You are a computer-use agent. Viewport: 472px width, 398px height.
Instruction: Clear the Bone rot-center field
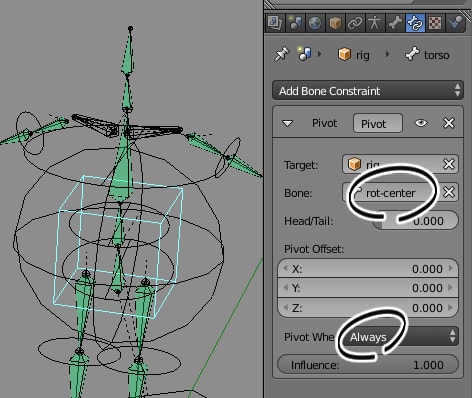[x=449, y=192]
